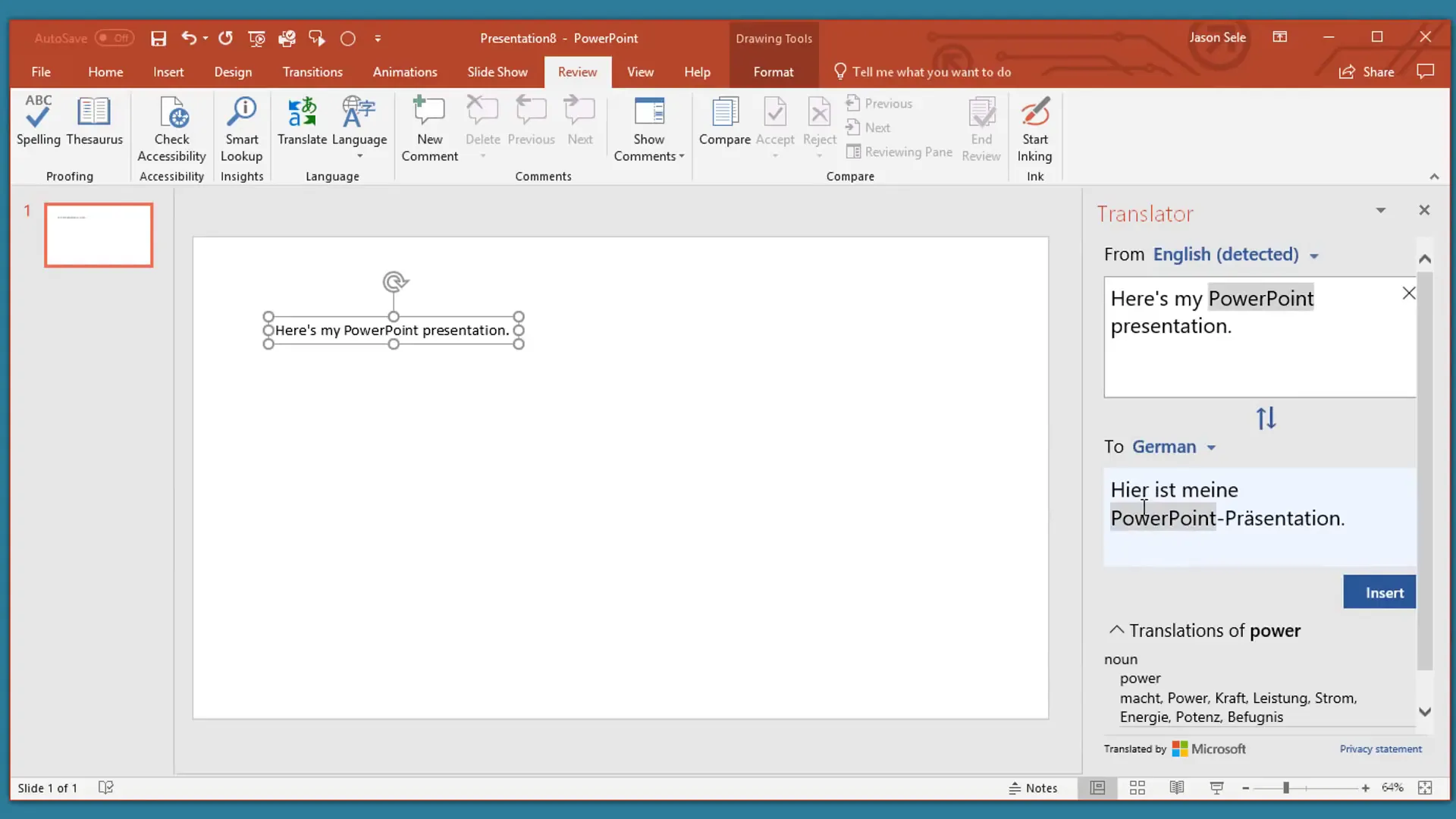Viewport: 1456px width, 819px height.
Task: Click Tell me what you want to do
Action: (x=923, y=72)
